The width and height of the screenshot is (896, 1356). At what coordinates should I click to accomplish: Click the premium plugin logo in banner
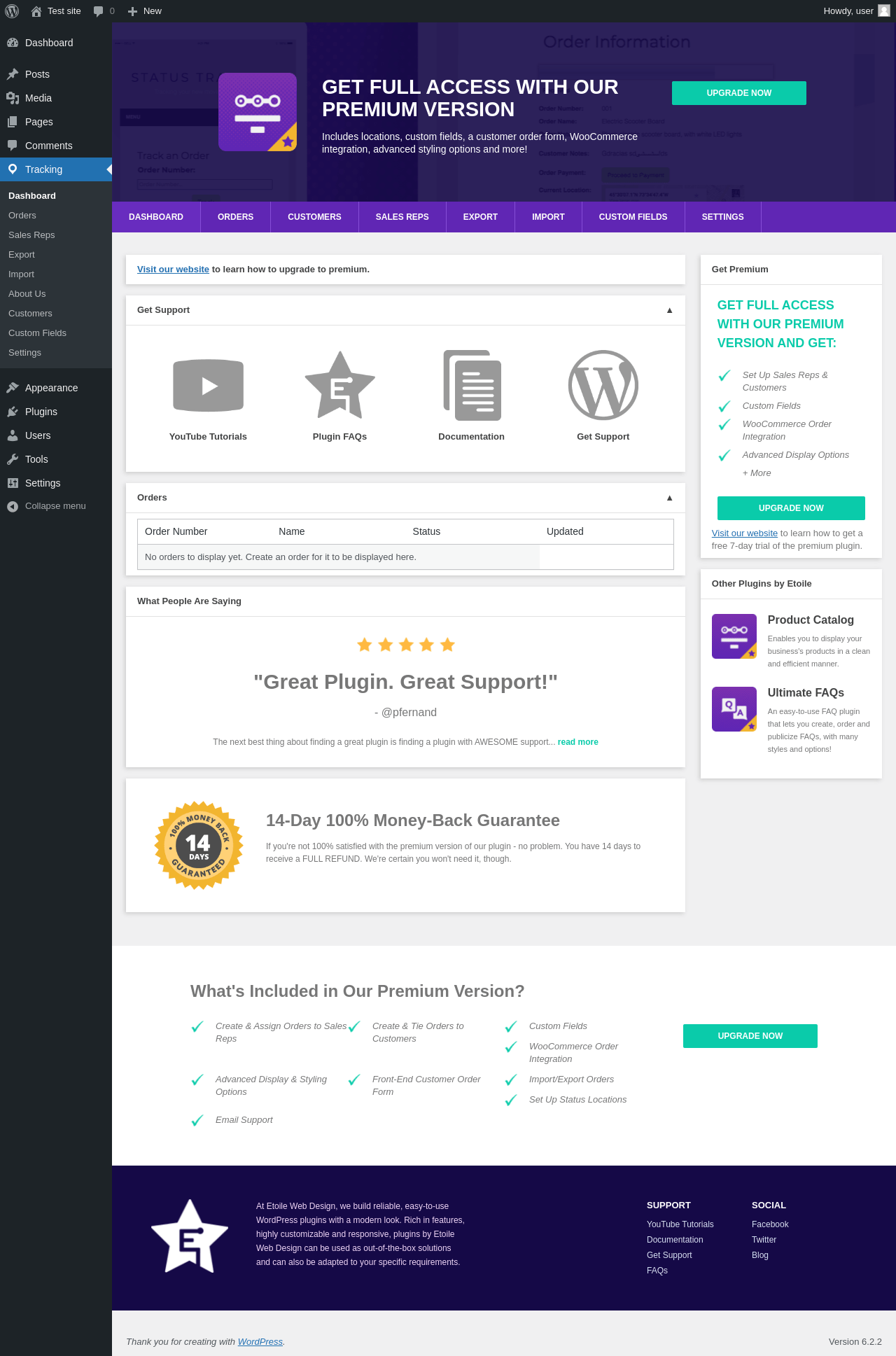point(258,112)
